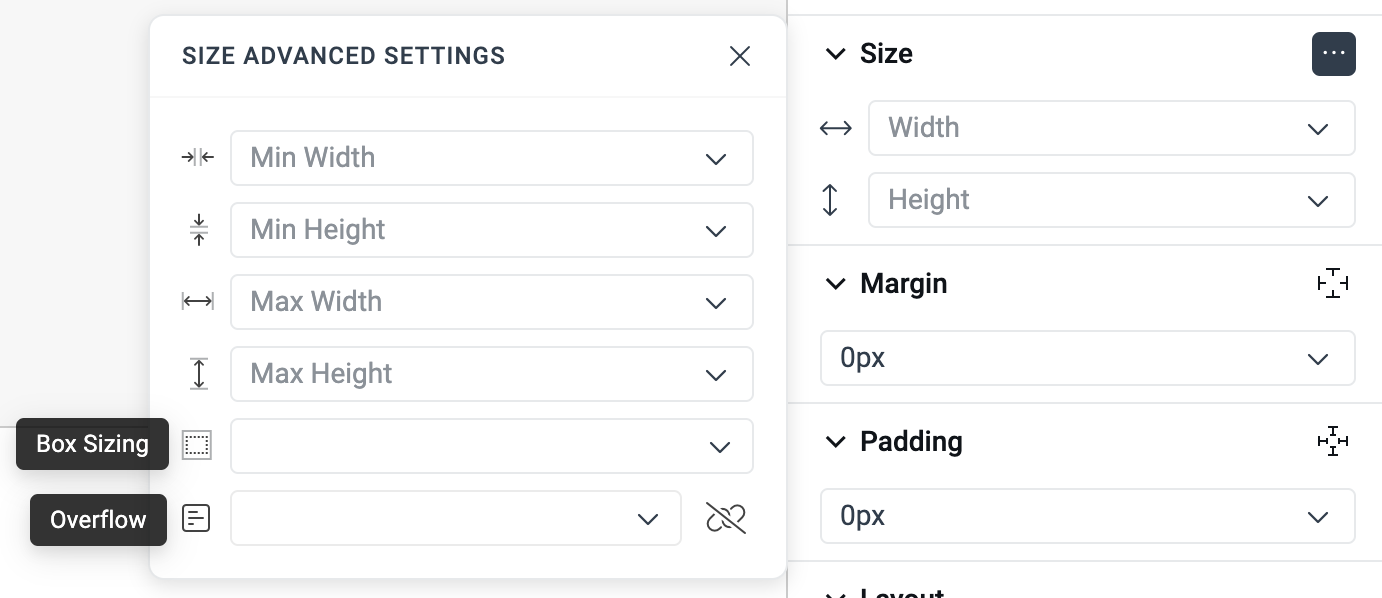
Task: Collapse the Size section
Action: tap(836, 54)
